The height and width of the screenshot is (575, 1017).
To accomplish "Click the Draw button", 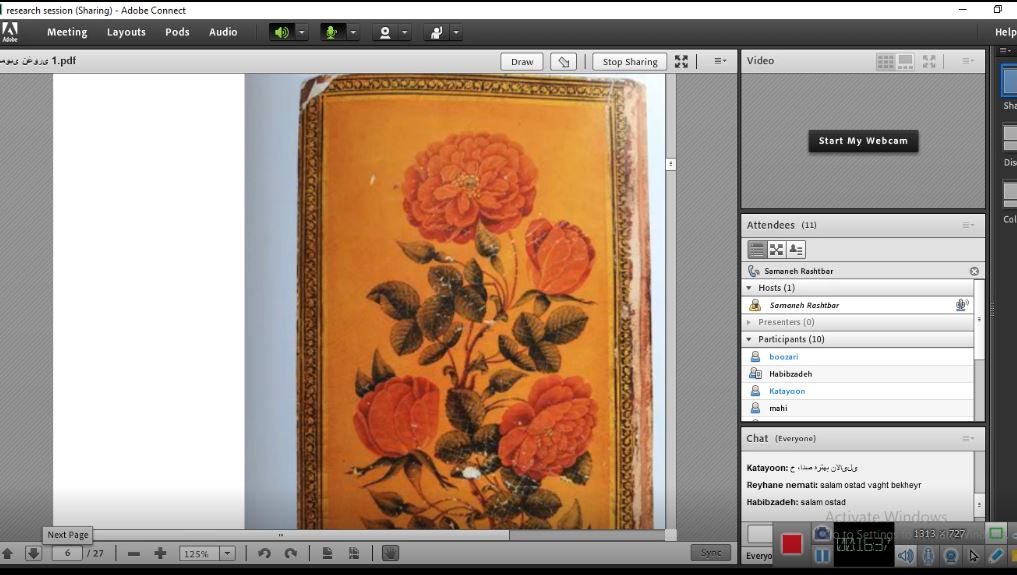I will pos(522,62).
